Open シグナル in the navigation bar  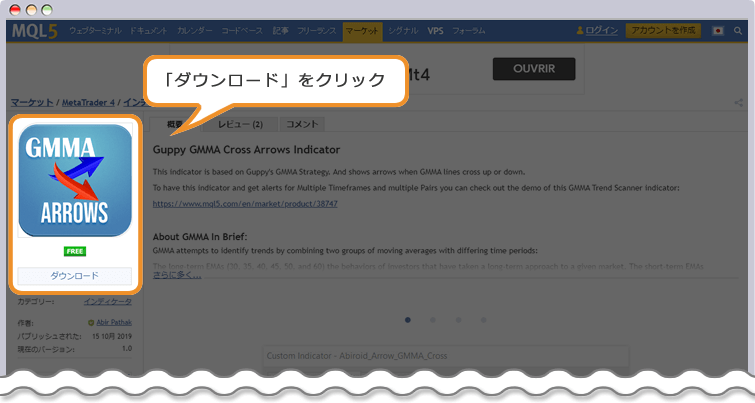coord(403,31)
